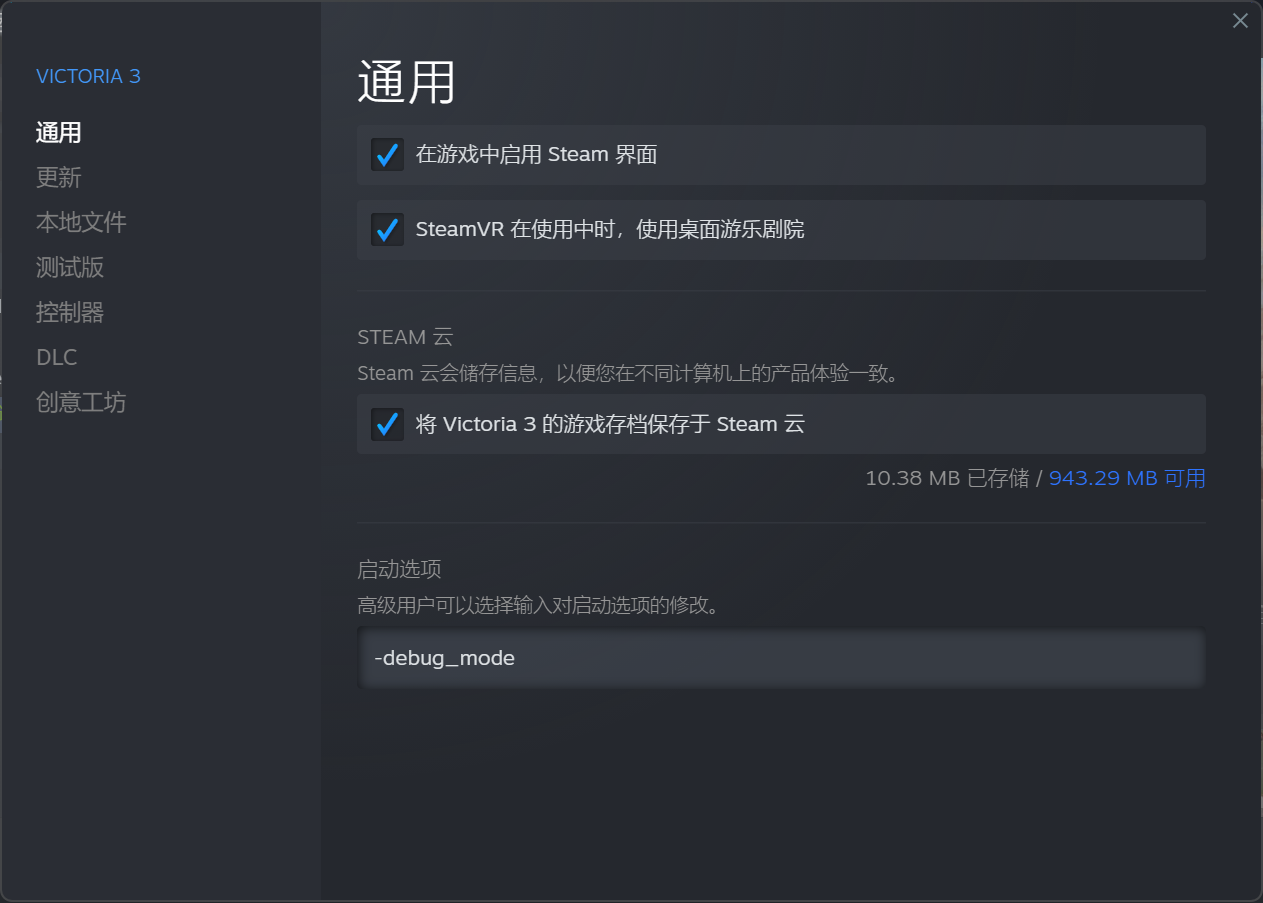Switch to the 本地文件 tab
Viewport: 1263px width, 903px height.
click(81, 222)
